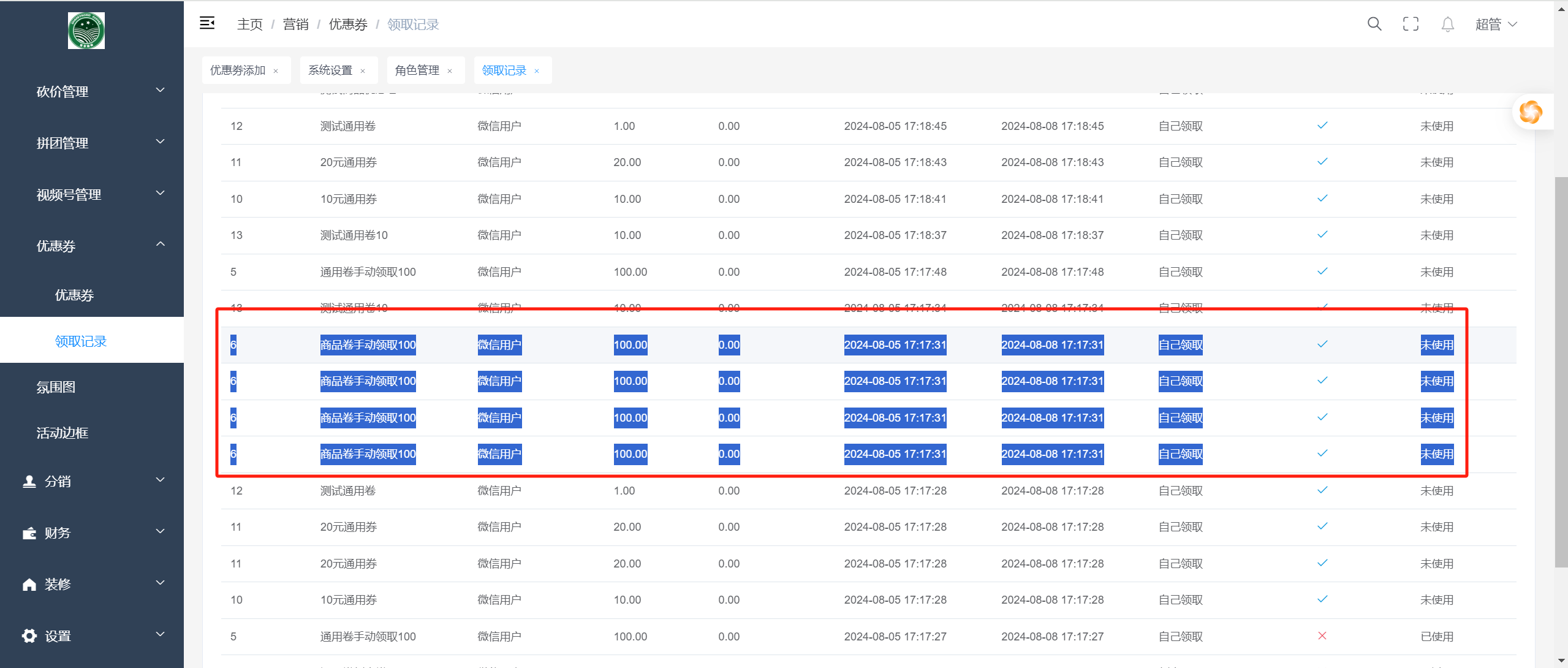
Task: Expand the 砍价管理 menu
Action: pos(92,91)
